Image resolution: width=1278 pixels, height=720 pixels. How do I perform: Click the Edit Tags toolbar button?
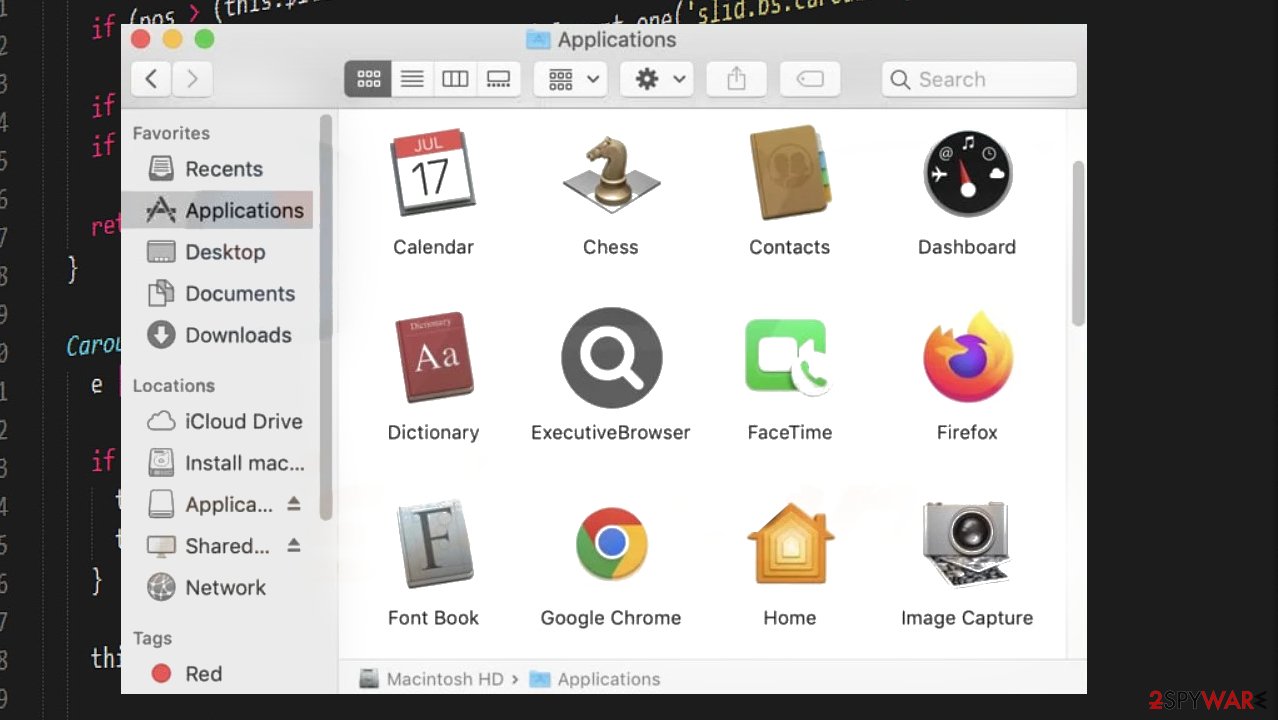pos(810,79)
